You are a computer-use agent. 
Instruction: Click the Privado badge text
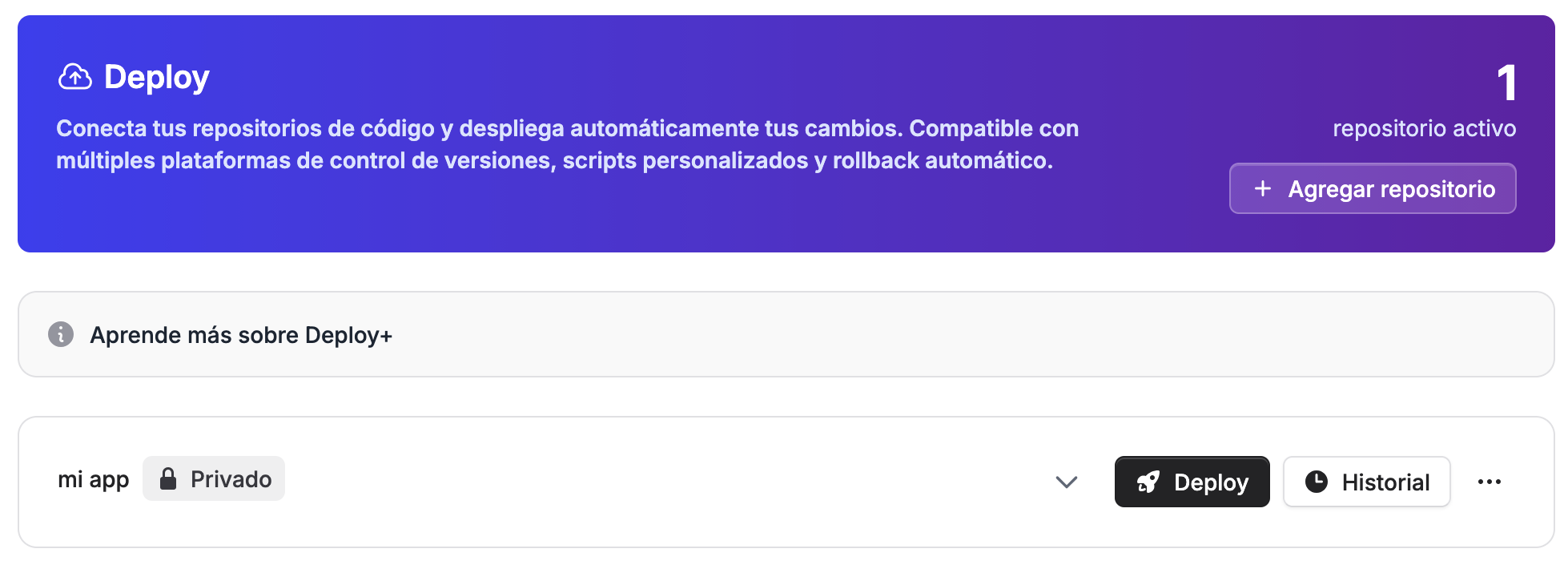[x=231, y=479]
